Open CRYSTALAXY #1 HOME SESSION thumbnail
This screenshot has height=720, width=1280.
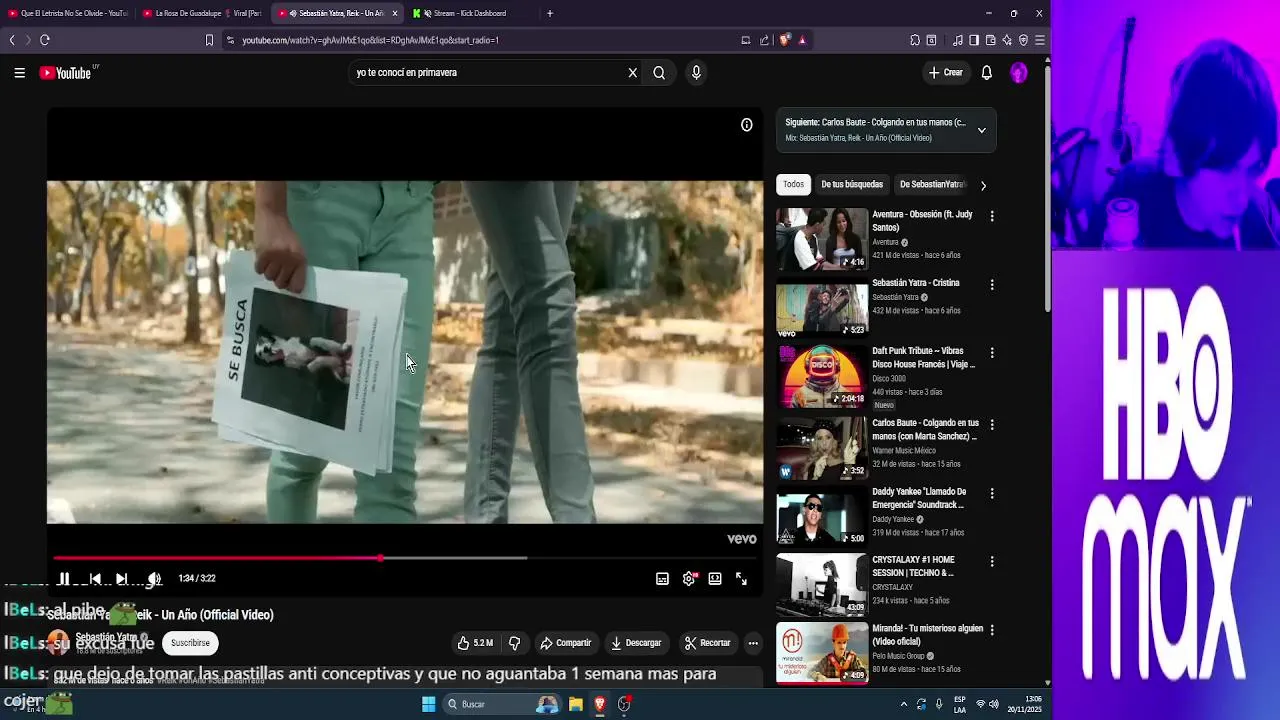pos(822,584)
